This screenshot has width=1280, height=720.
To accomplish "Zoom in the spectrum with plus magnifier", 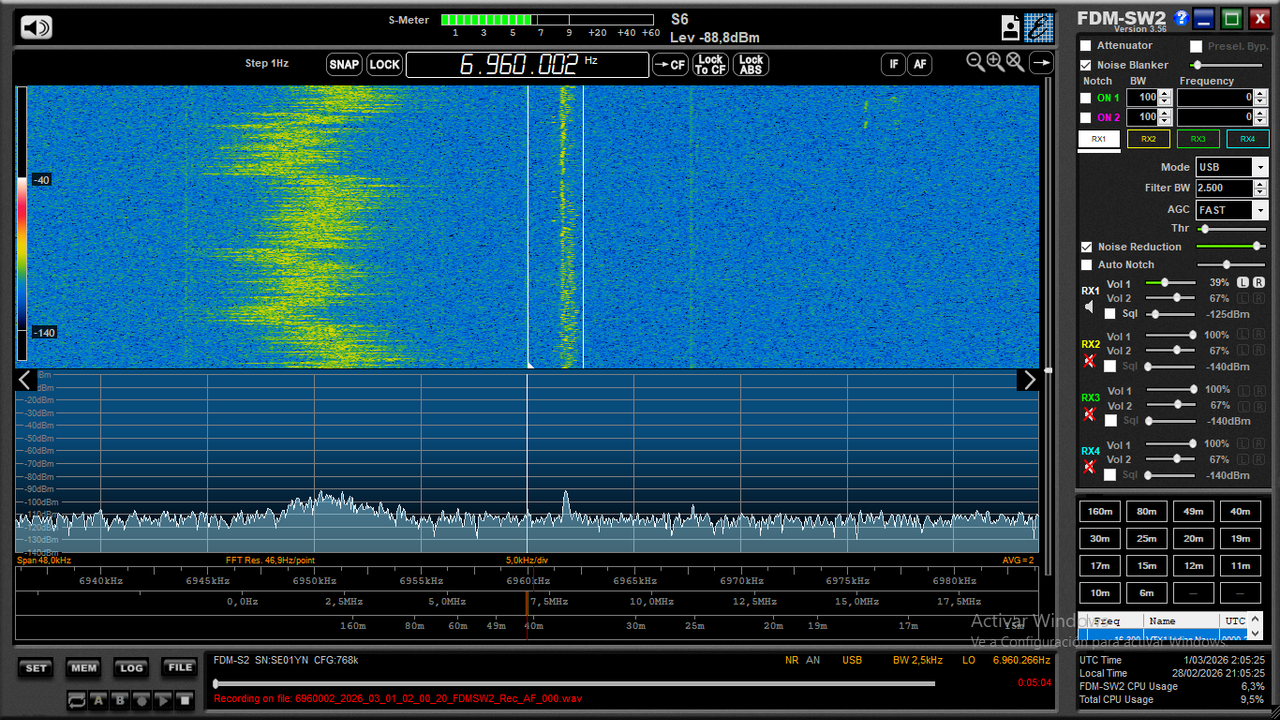I will click(995, 62).
